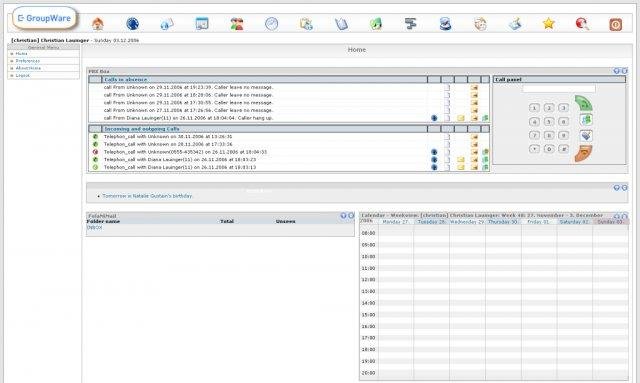Open Monday 27 in calendar week view

click(x=396, y=222)
